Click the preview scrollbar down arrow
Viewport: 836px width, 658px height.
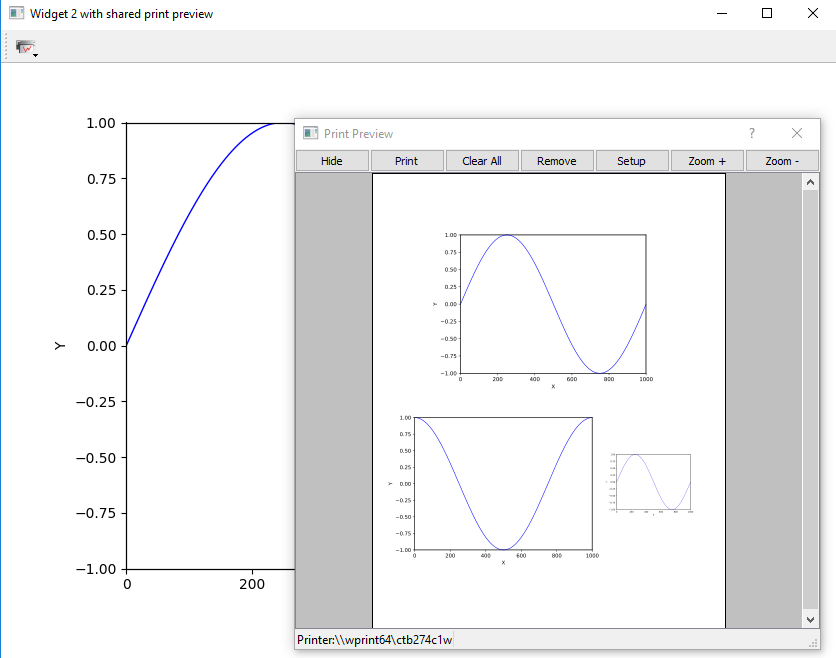[810, 620]
